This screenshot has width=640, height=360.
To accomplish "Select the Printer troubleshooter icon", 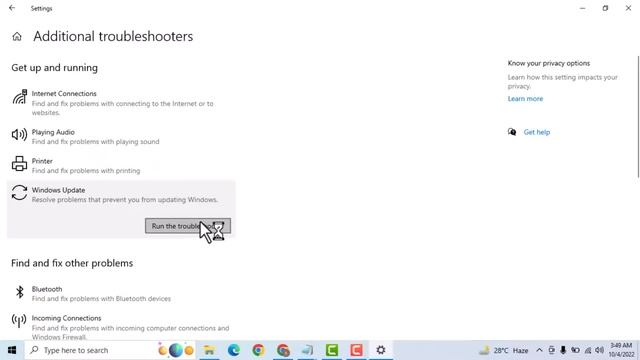I will pos(19,164).
